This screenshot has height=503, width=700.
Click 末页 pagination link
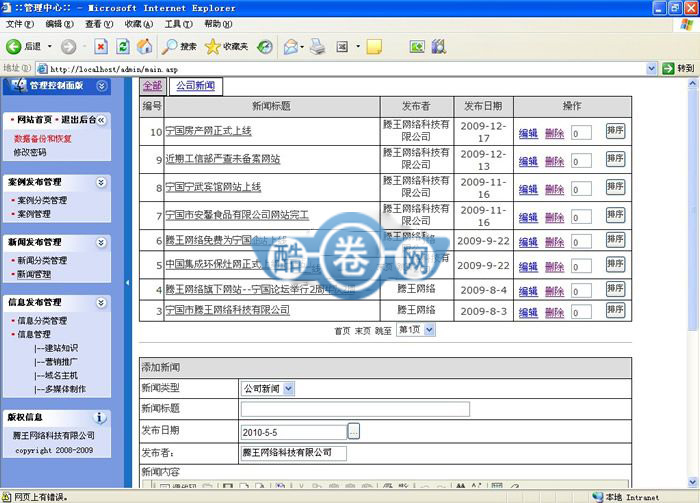click(x=362, y=331)
